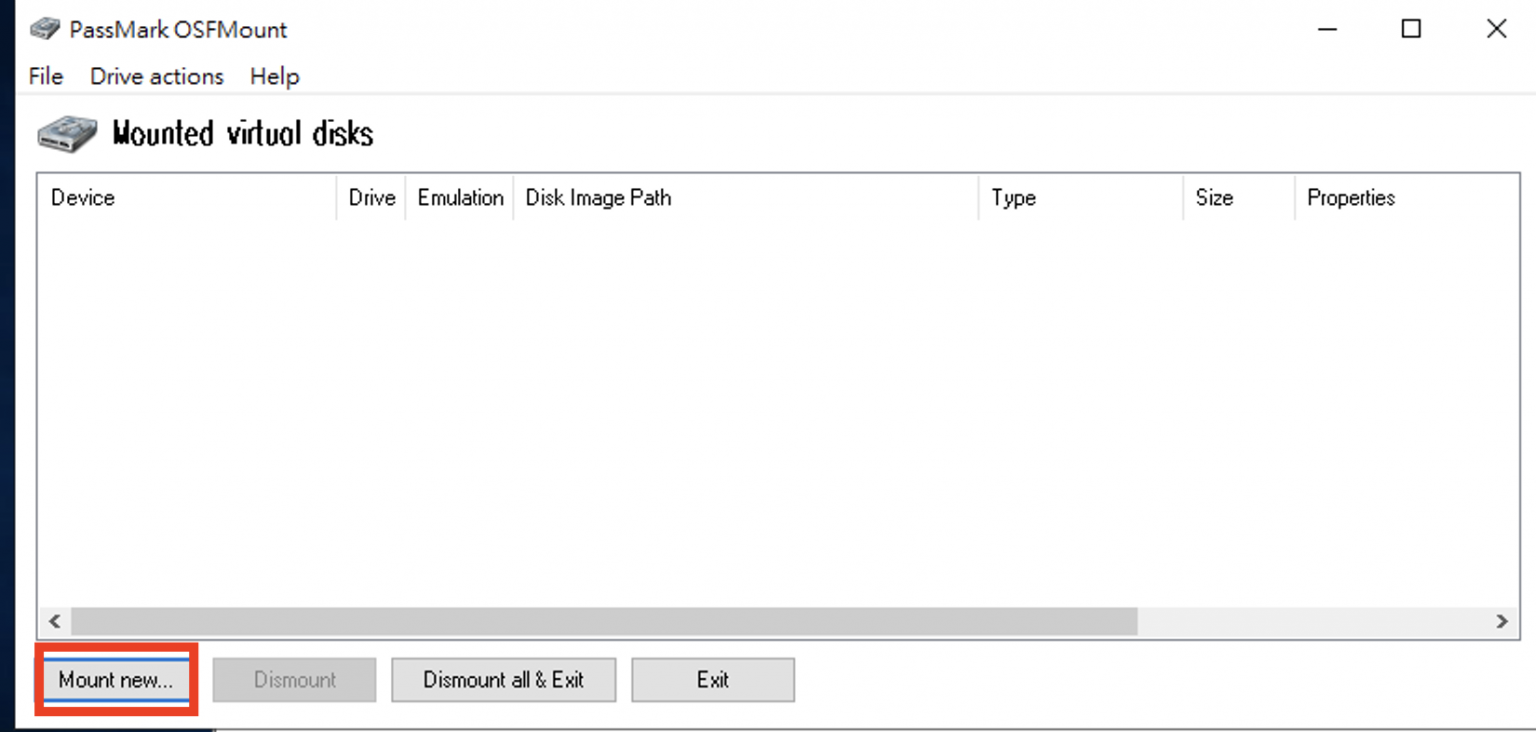
Task: Open the Drive actions menu
Action: coord(157,76)
